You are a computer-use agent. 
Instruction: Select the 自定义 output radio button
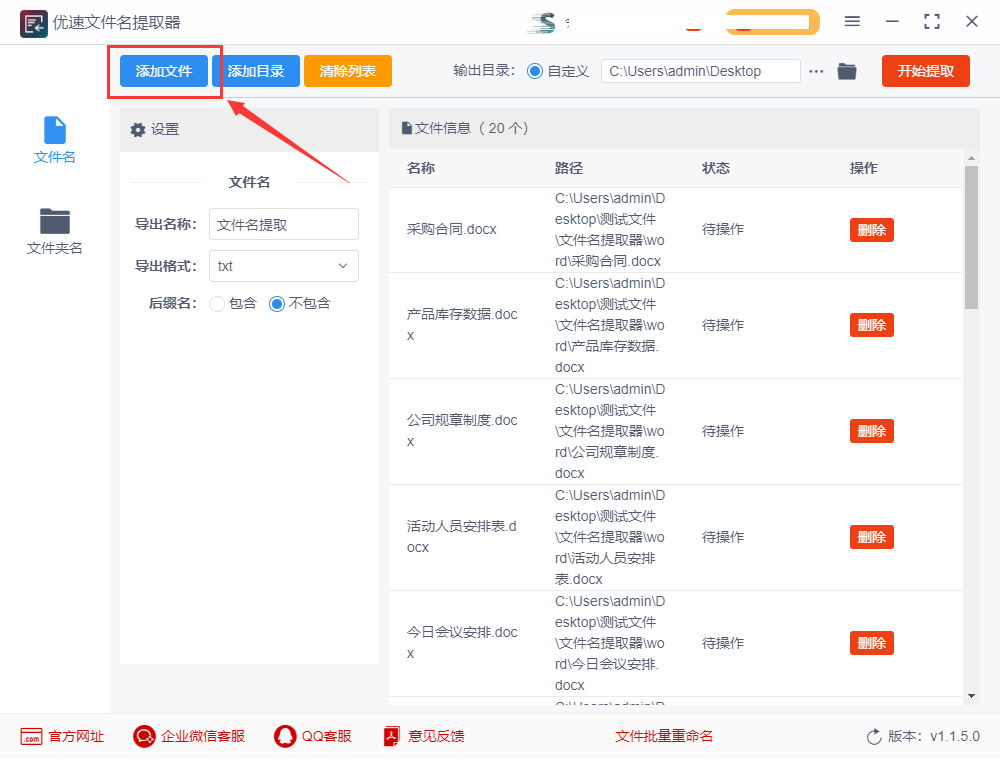point(535,71)
